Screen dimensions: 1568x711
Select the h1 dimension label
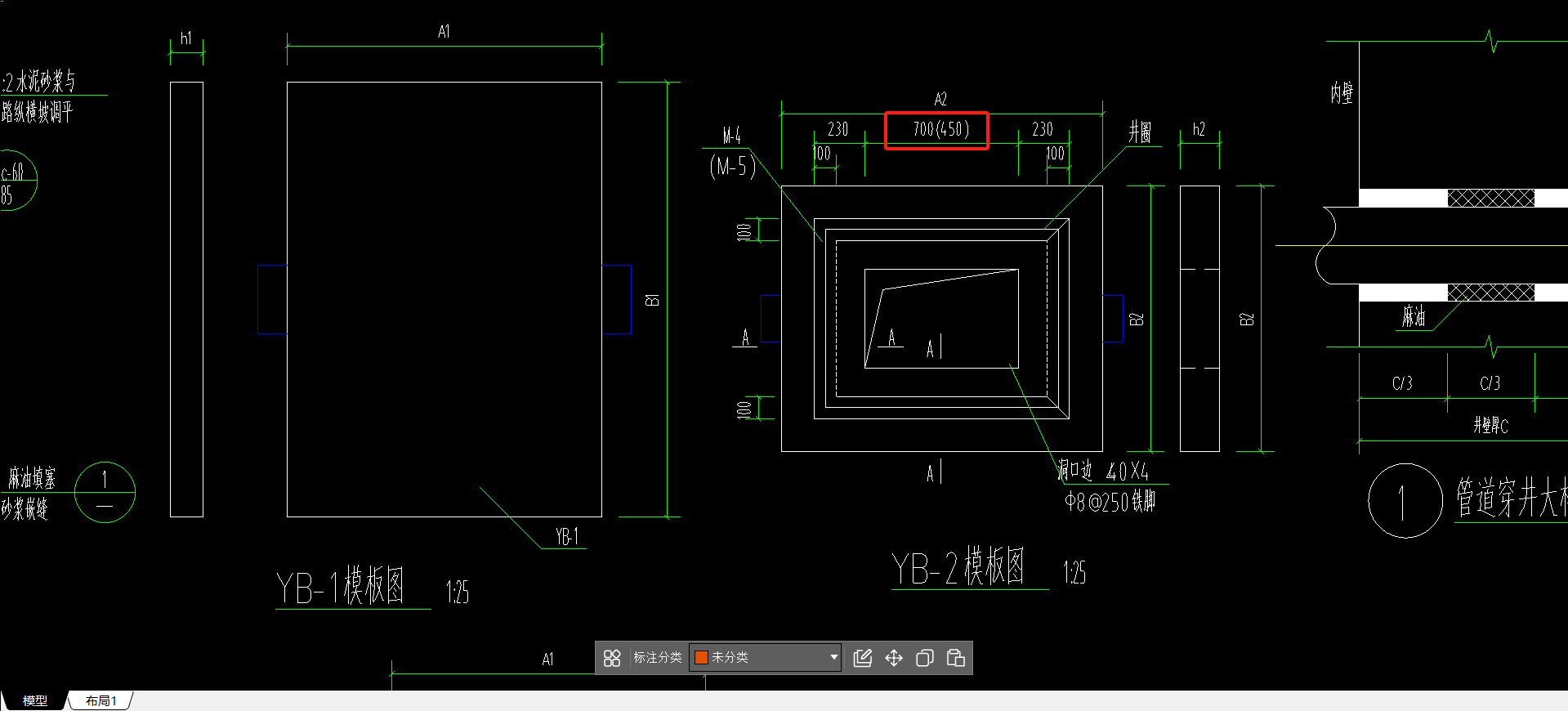pos(186,38)
